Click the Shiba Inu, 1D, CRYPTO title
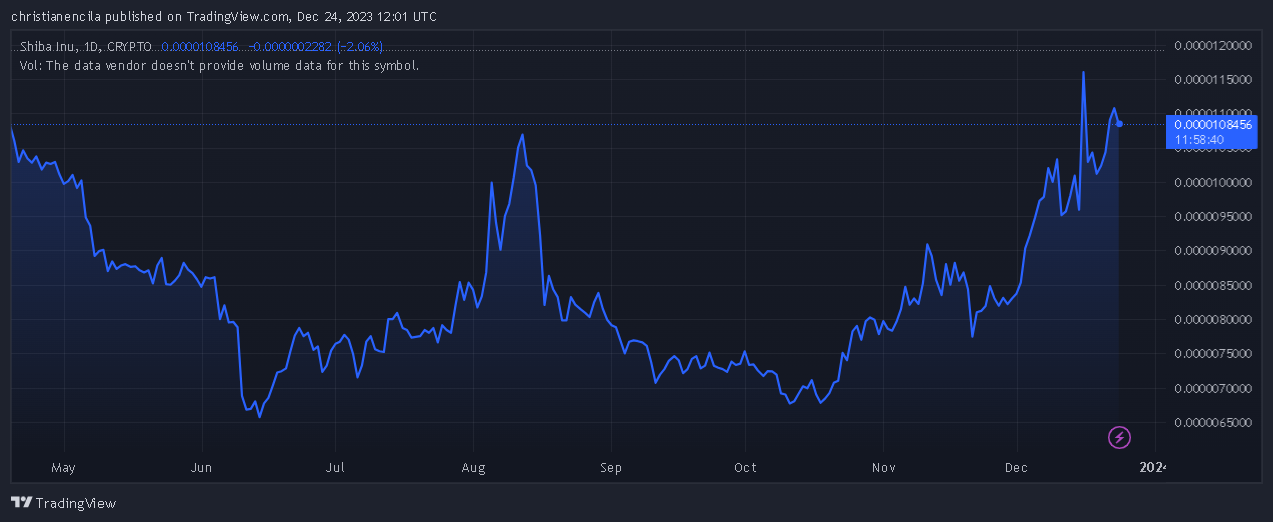The height and width of the screenshot is (522, 1273). (85, 47)
